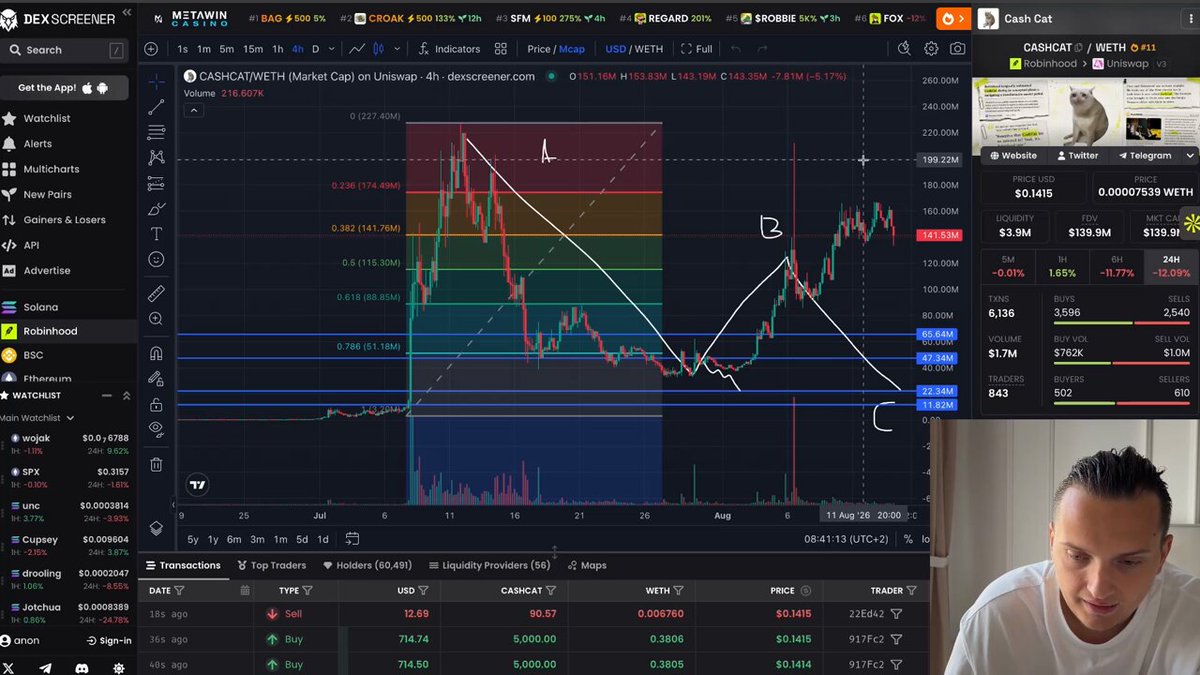
Task: Select the trend line drawing tool
Action: (x=156, y=107)
